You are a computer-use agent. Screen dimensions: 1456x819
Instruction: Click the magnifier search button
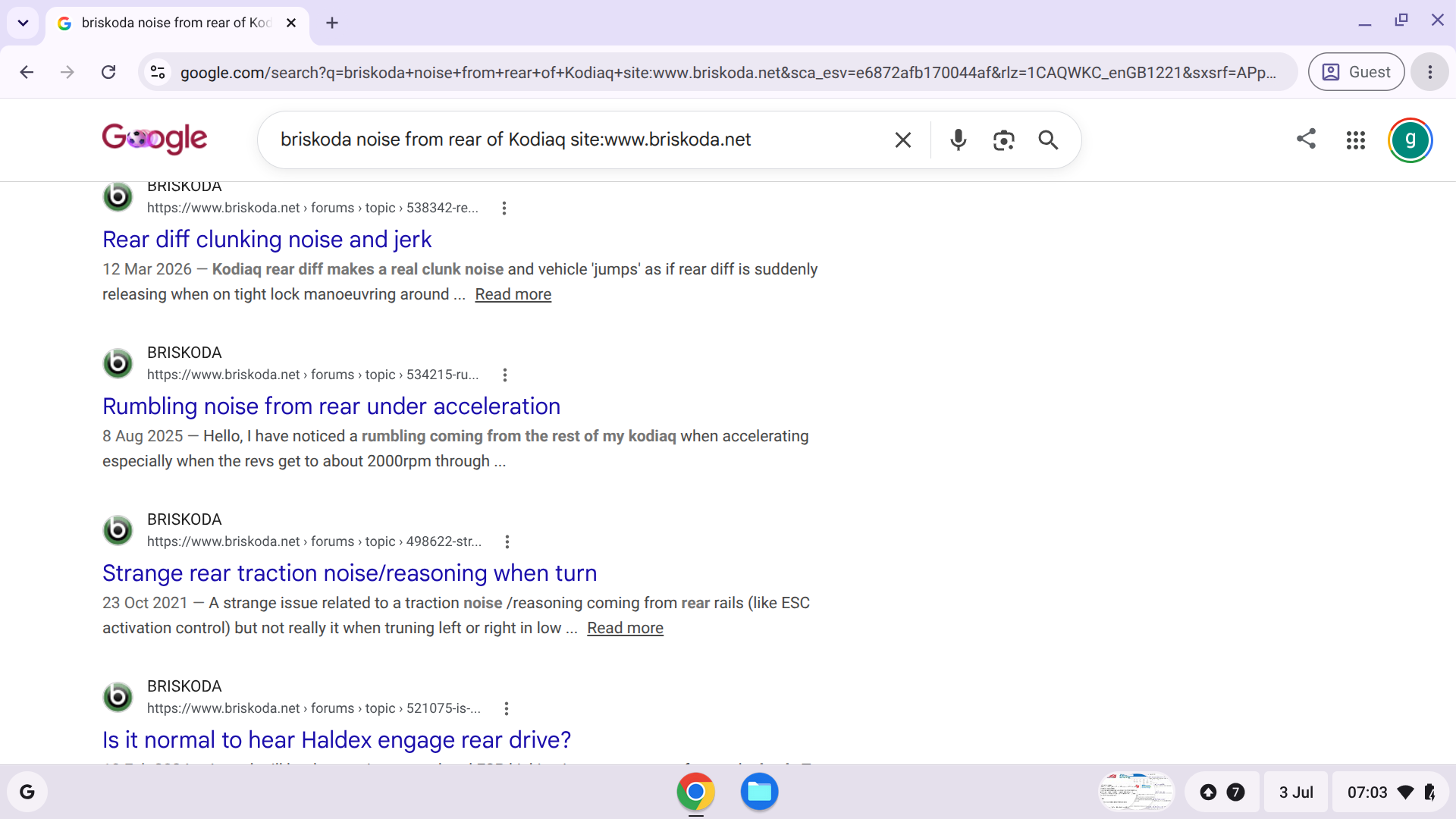click(1048, 140)
